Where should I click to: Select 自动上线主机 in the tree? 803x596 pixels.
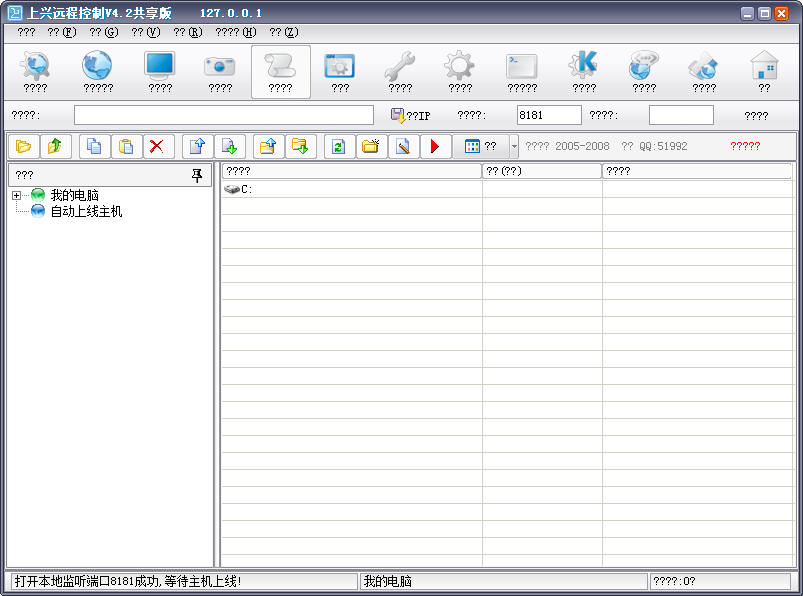86,212
